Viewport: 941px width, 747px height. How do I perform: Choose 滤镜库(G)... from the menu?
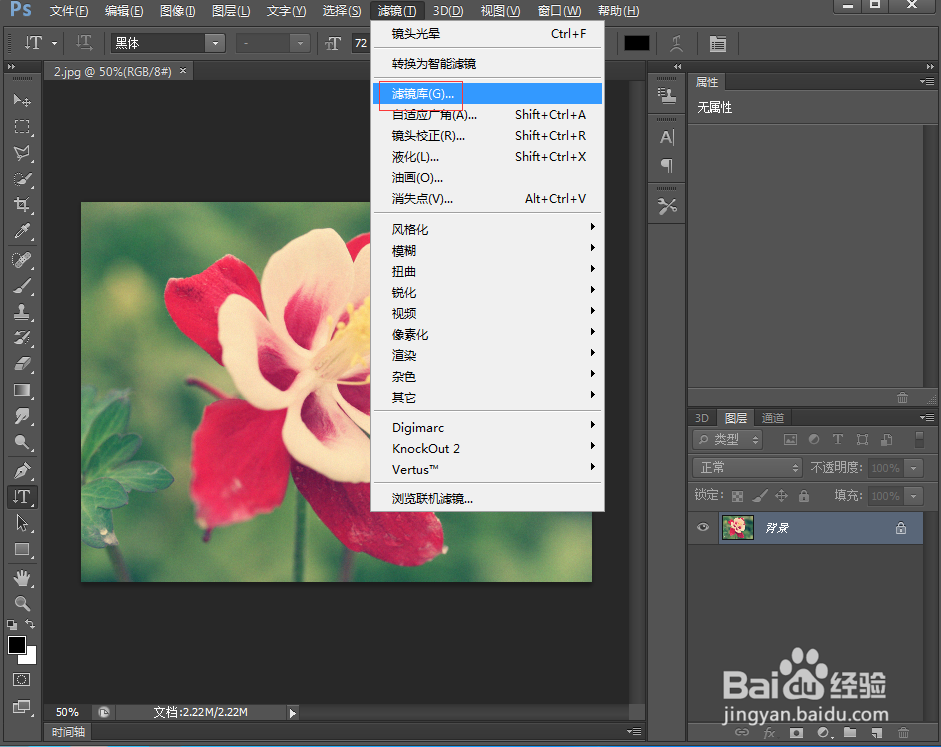[x=487, y=94]
